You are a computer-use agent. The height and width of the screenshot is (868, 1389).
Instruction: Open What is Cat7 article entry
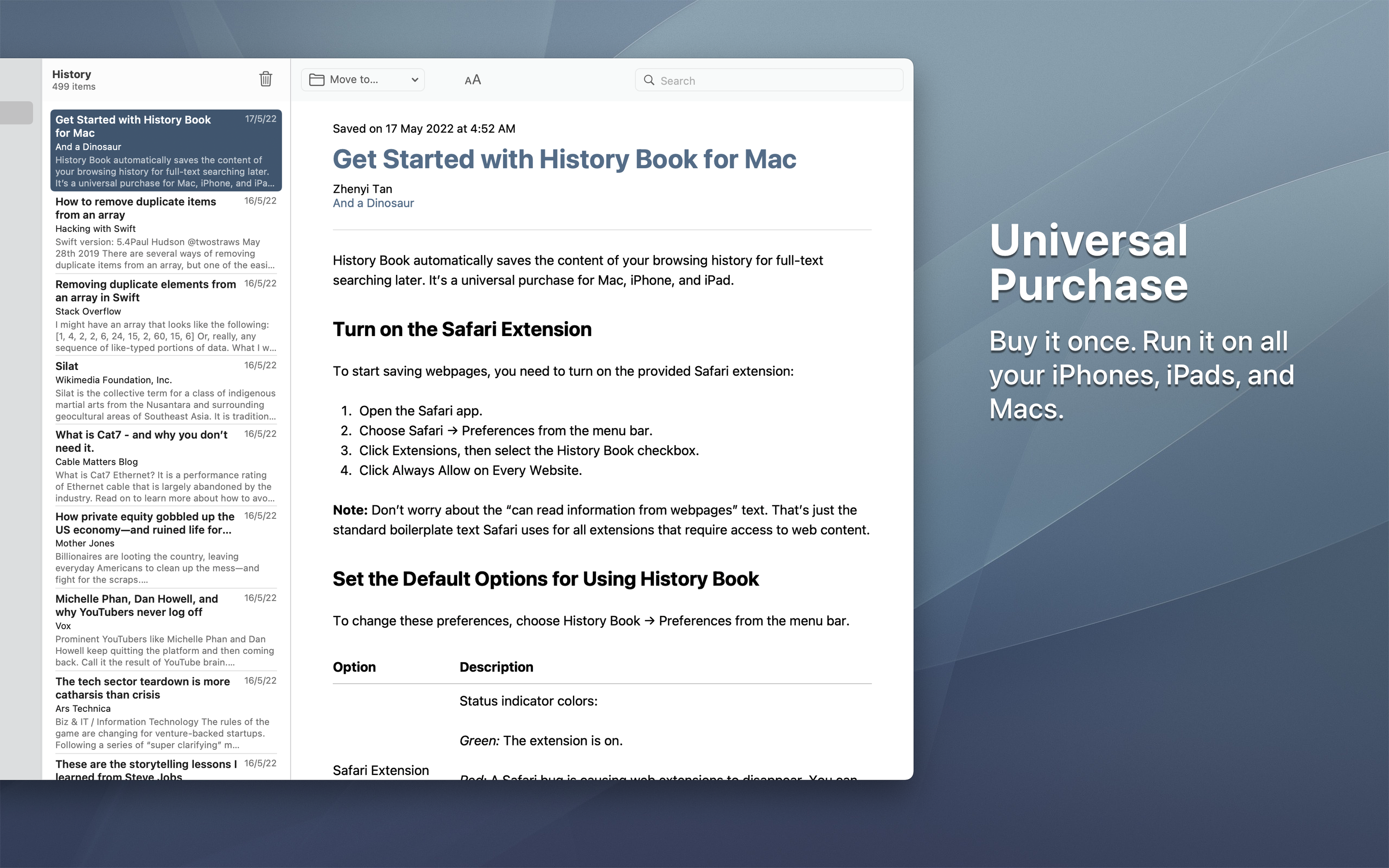click(x=166, y=465)
